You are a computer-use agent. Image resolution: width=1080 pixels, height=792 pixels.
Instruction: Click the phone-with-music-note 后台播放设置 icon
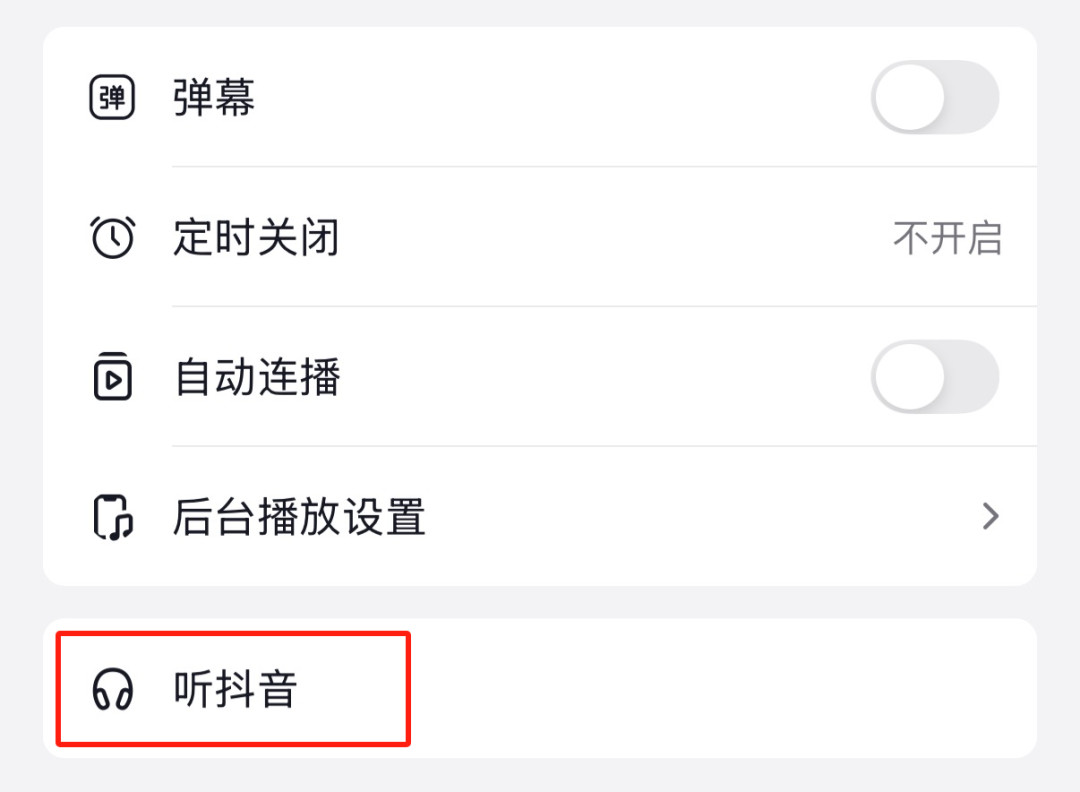112,517
